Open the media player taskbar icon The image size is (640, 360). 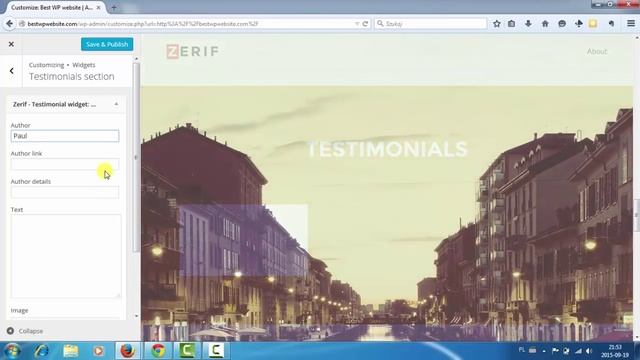coord(98,351)
